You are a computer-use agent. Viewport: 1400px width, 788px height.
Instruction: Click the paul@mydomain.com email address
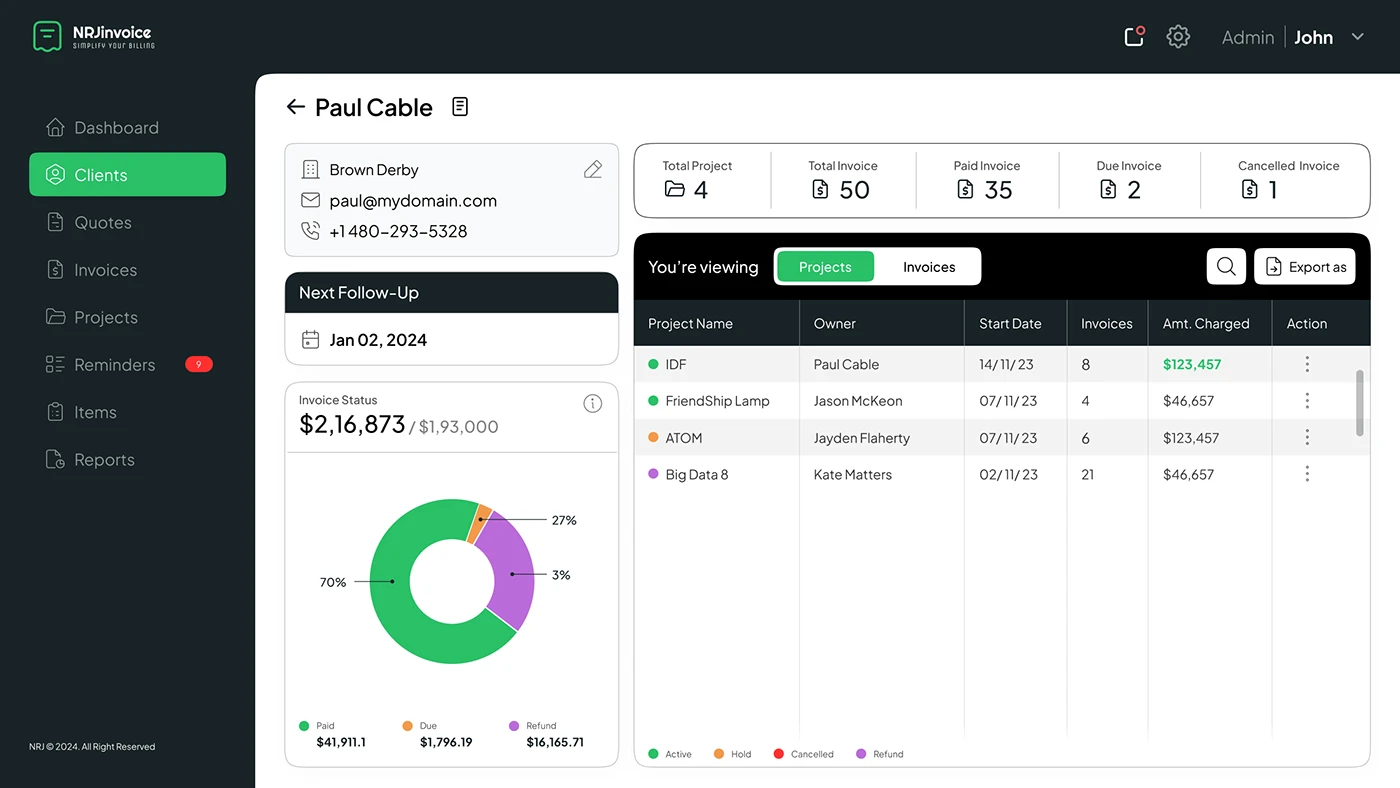pyautogui.click(x=413, y=201)
